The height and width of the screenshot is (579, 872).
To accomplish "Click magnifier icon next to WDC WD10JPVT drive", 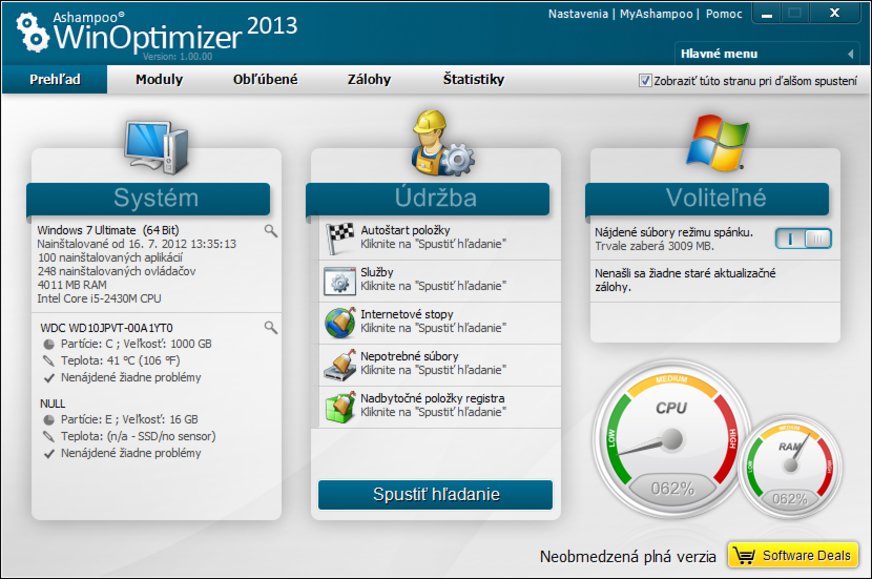I will (270, 327).
